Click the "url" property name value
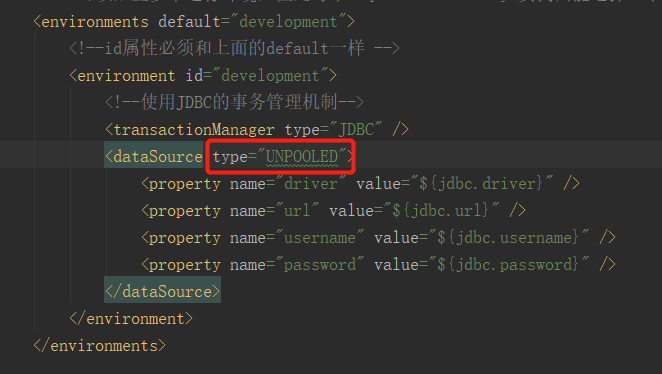Screen dimensions: 662x374 (x=297, y=211)
